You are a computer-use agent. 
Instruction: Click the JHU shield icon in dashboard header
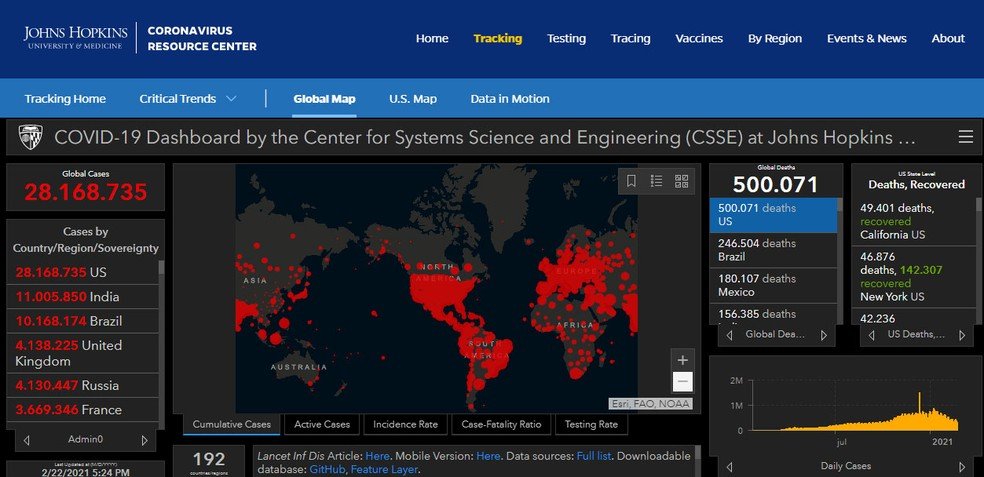[x=30, y=137]
